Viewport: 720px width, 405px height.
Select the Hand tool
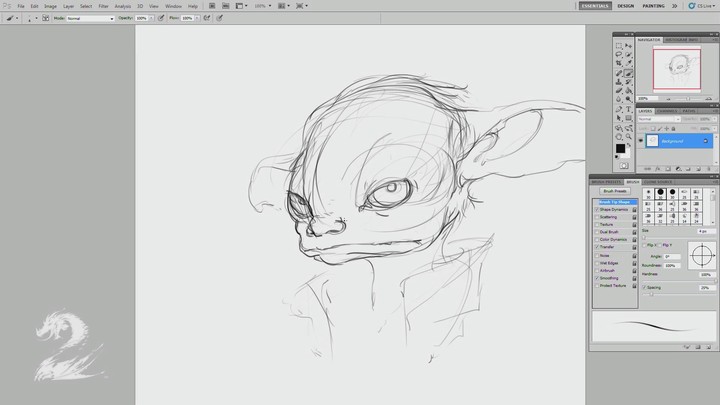[x=619, y=137]
